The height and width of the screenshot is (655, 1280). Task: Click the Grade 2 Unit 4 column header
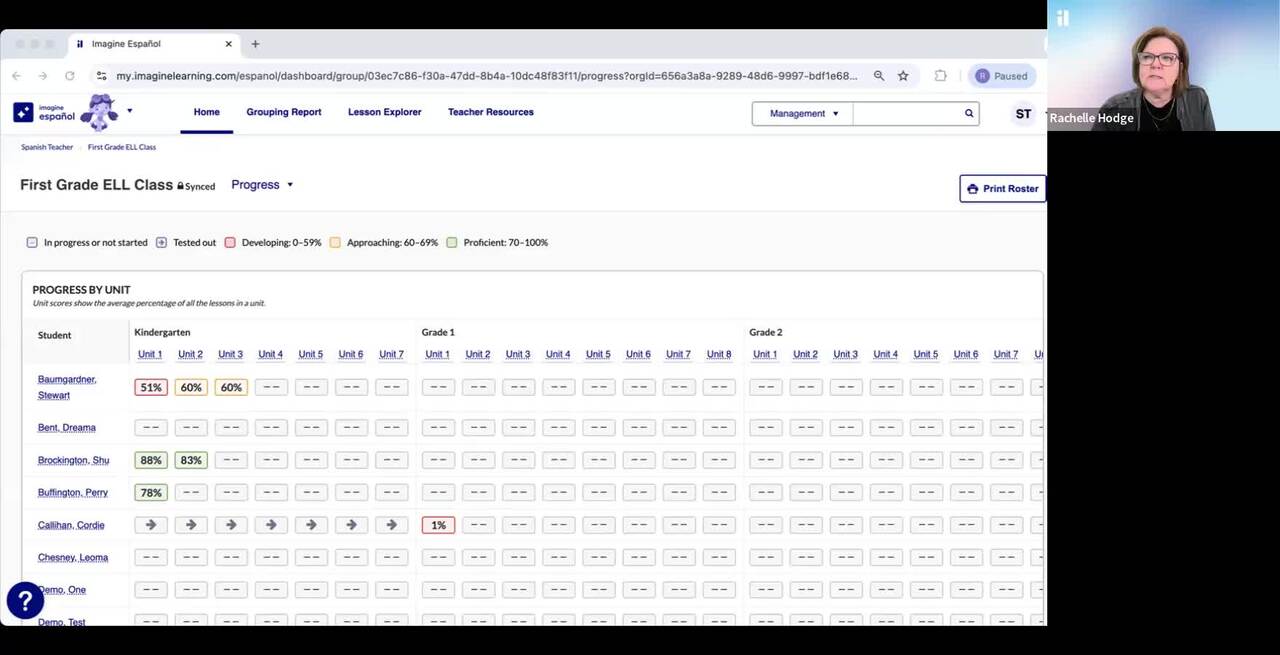tap(885, 354)
